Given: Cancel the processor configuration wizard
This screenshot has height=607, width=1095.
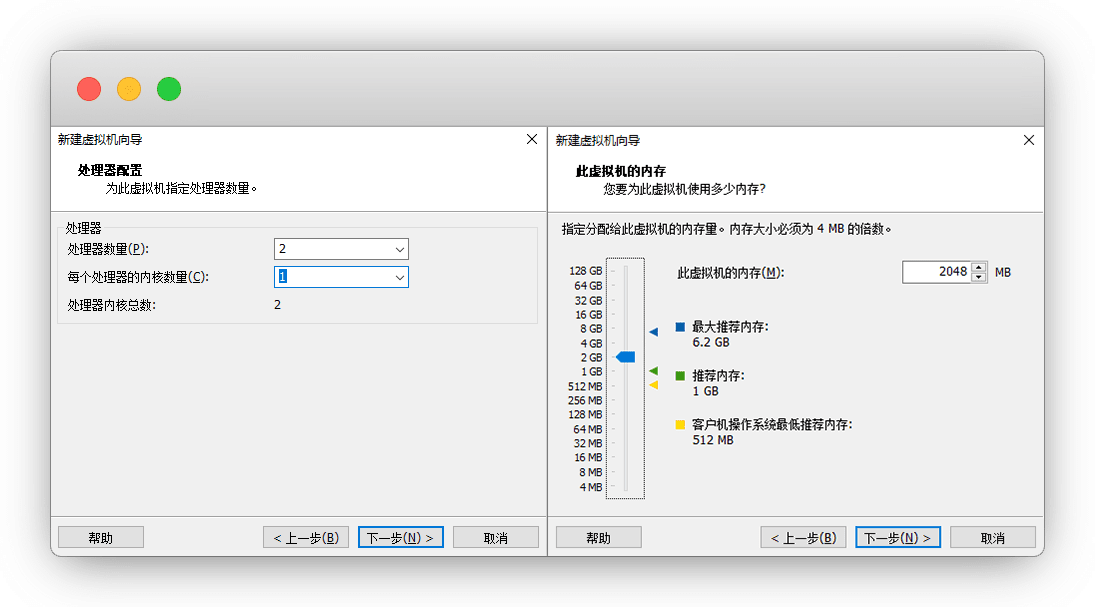Looking at the screenshot, I should coord(495,537).
